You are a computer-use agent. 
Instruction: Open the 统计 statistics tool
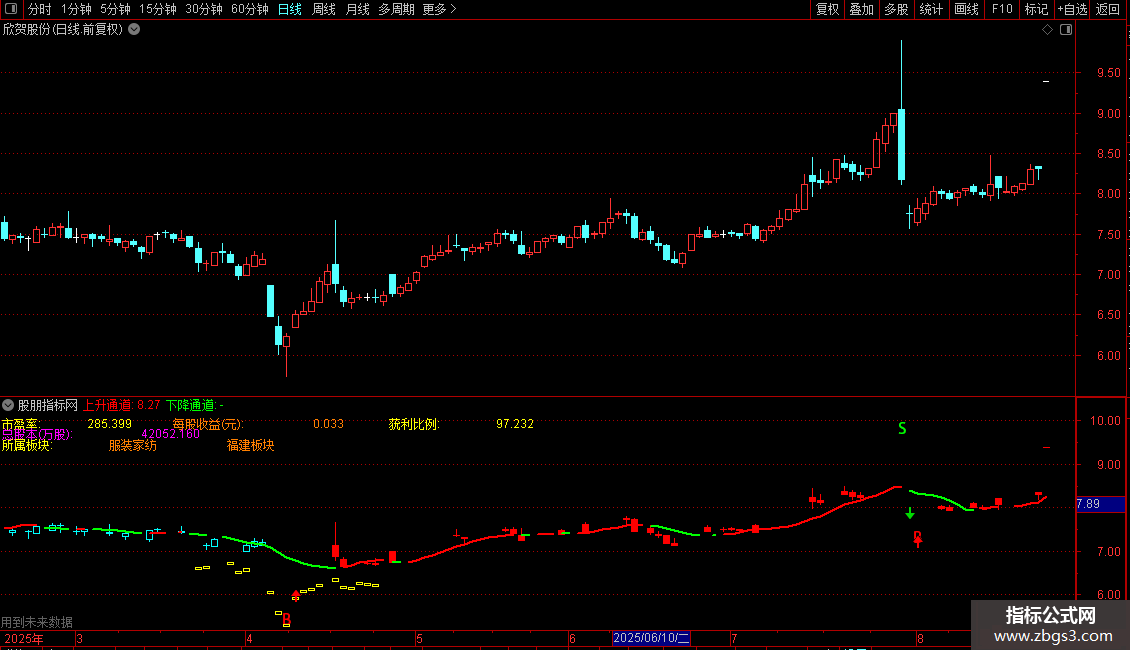930,9
